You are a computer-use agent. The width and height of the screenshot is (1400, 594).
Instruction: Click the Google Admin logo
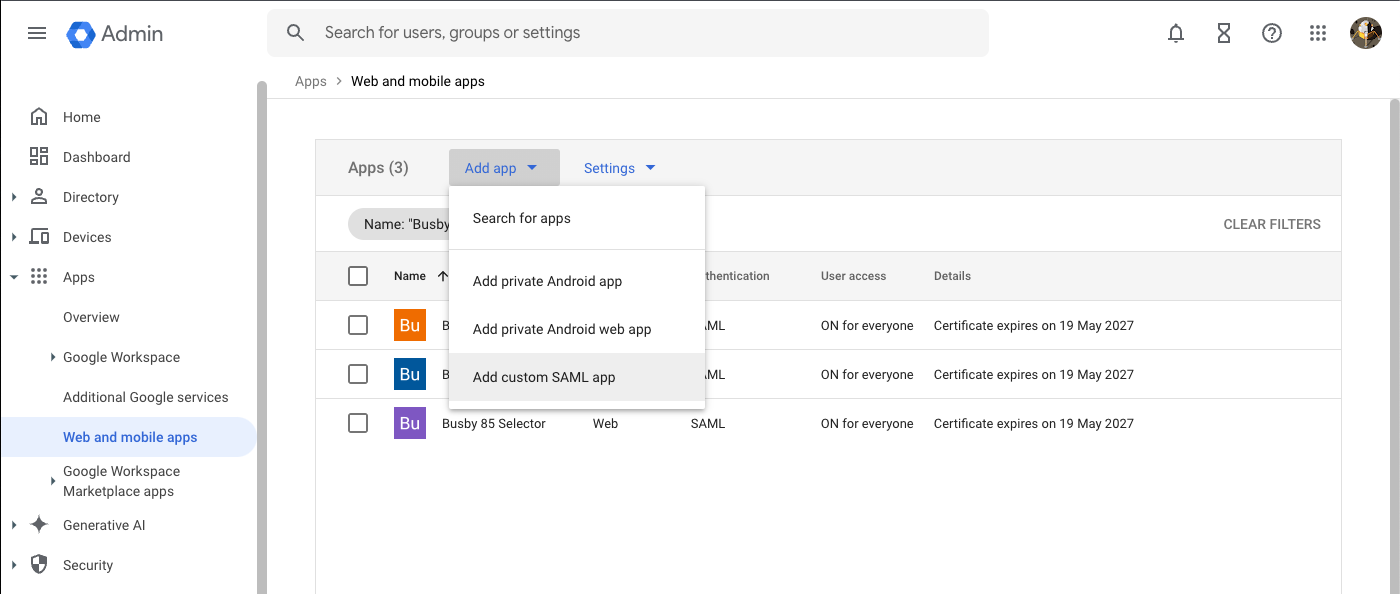[115, 33]
